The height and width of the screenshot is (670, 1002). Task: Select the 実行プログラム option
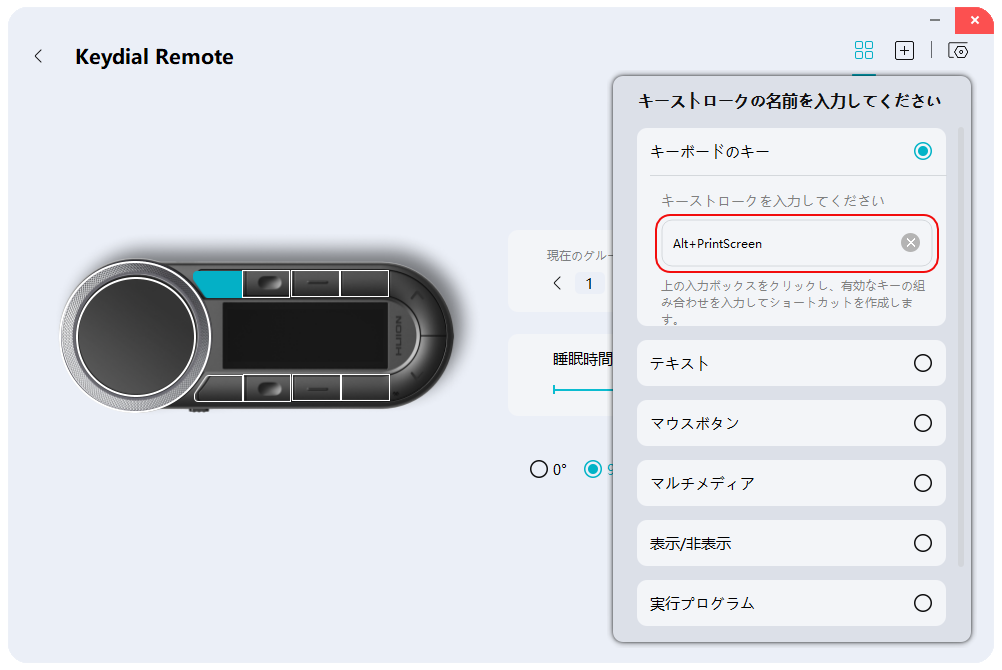(790, 603)
